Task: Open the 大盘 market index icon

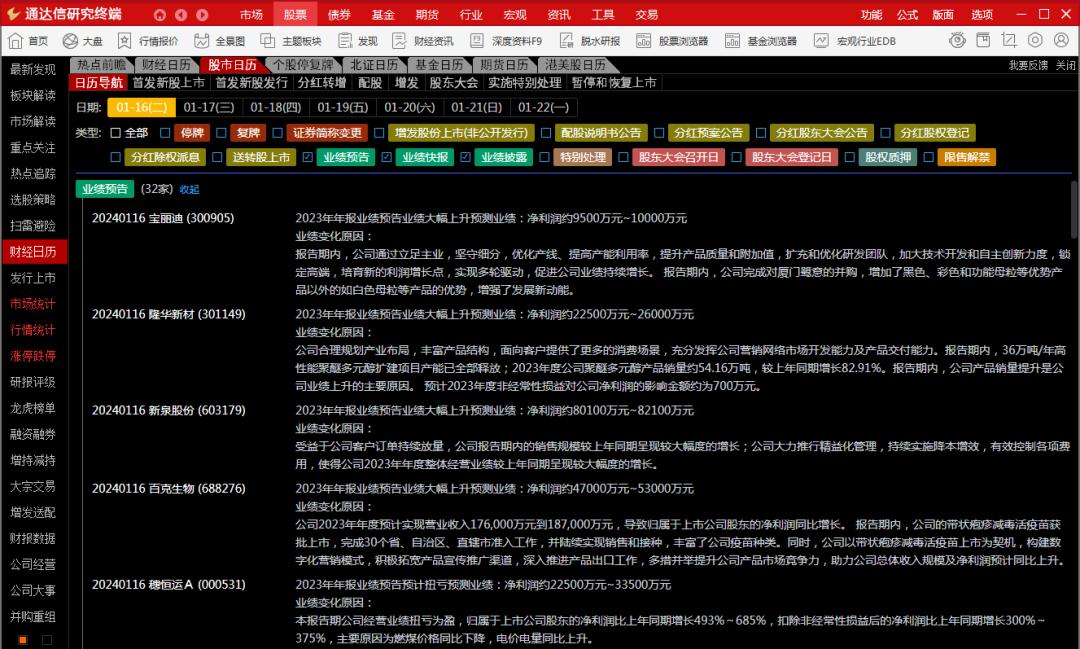Action: [70, 41]
